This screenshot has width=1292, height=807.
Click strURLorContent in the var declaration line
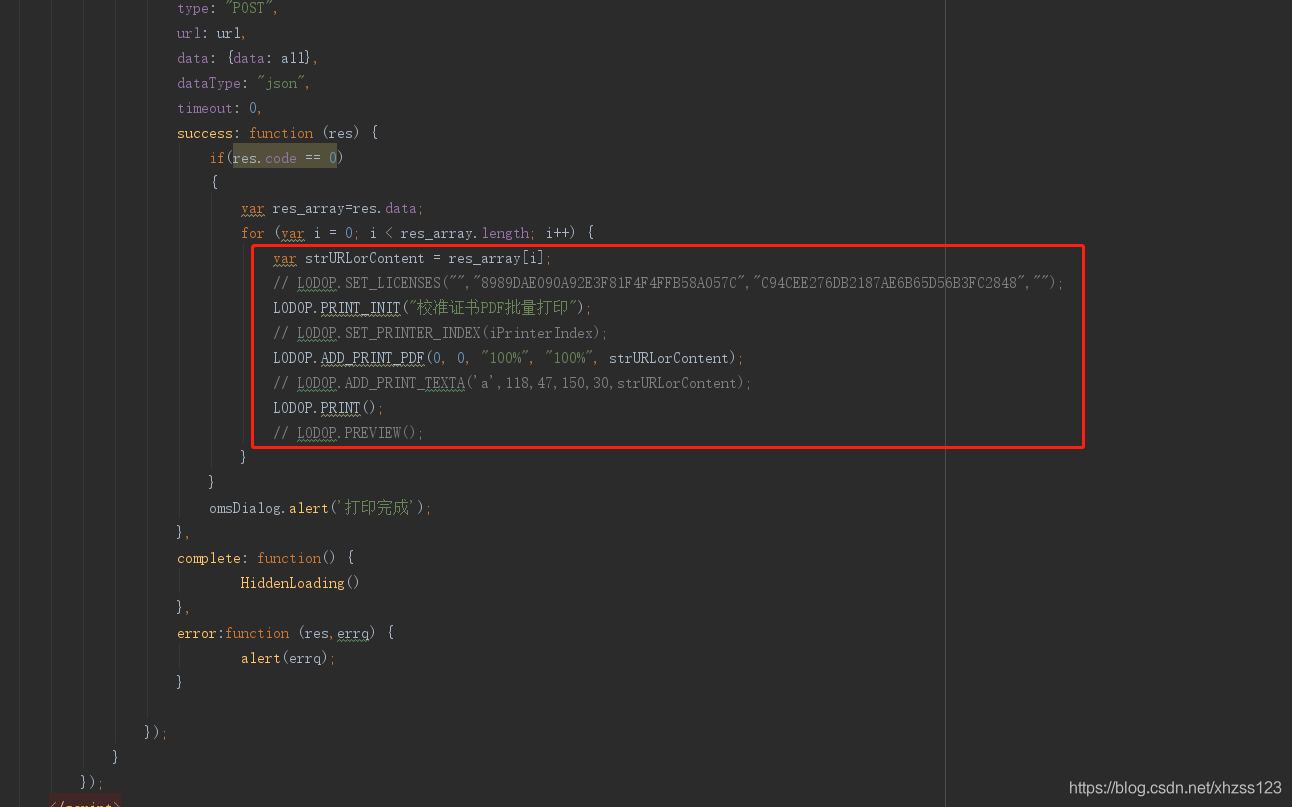[365, 258]
